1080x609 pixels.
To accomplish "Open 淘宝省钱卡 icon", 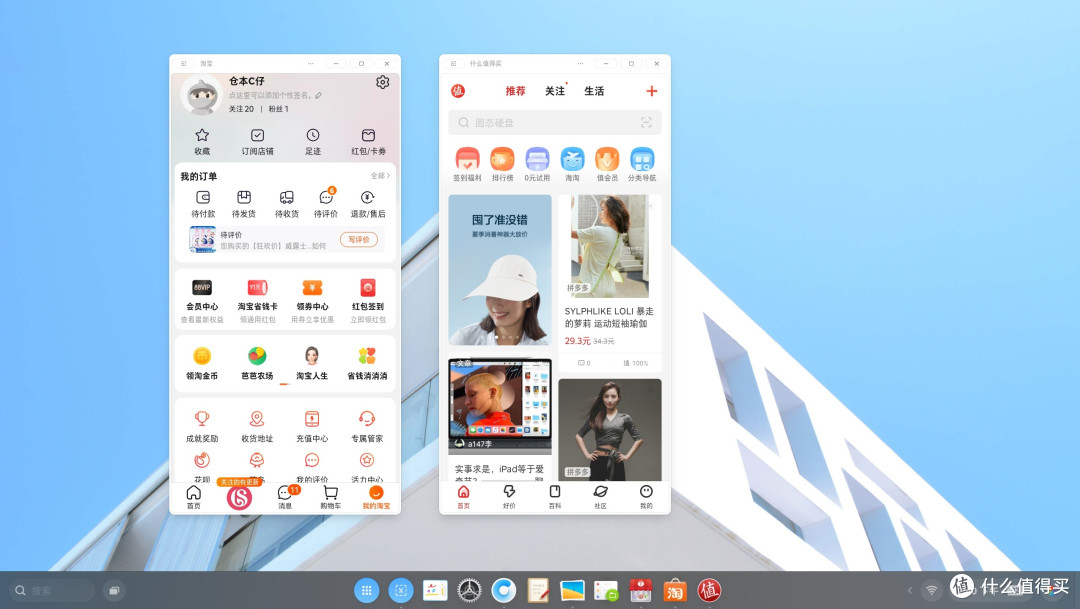I will [x=257, y=287].
